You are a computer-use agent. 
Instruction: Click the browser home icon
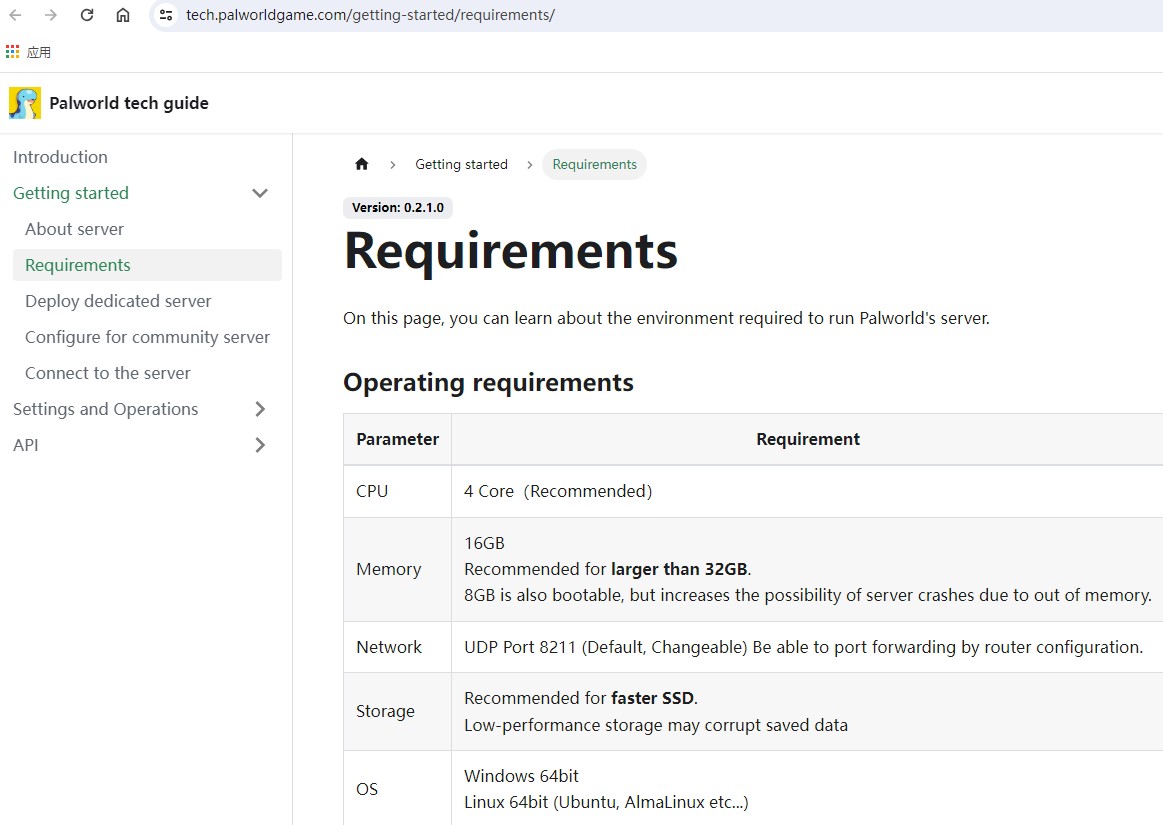(x=123, y=15)
